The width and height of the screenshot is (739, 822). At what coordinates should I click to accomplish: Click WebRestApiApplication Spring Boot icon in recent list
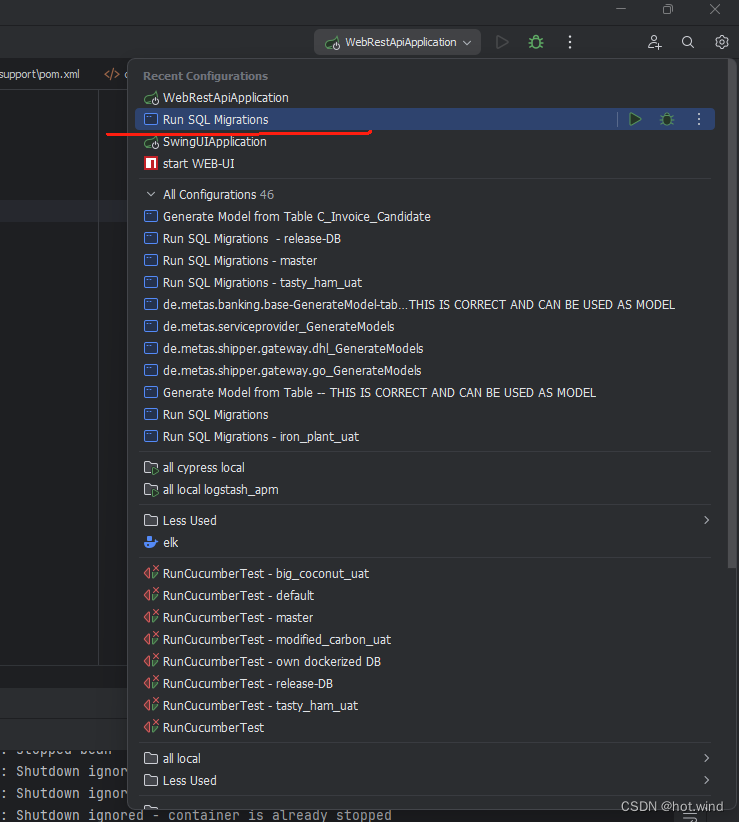[151, 98]
